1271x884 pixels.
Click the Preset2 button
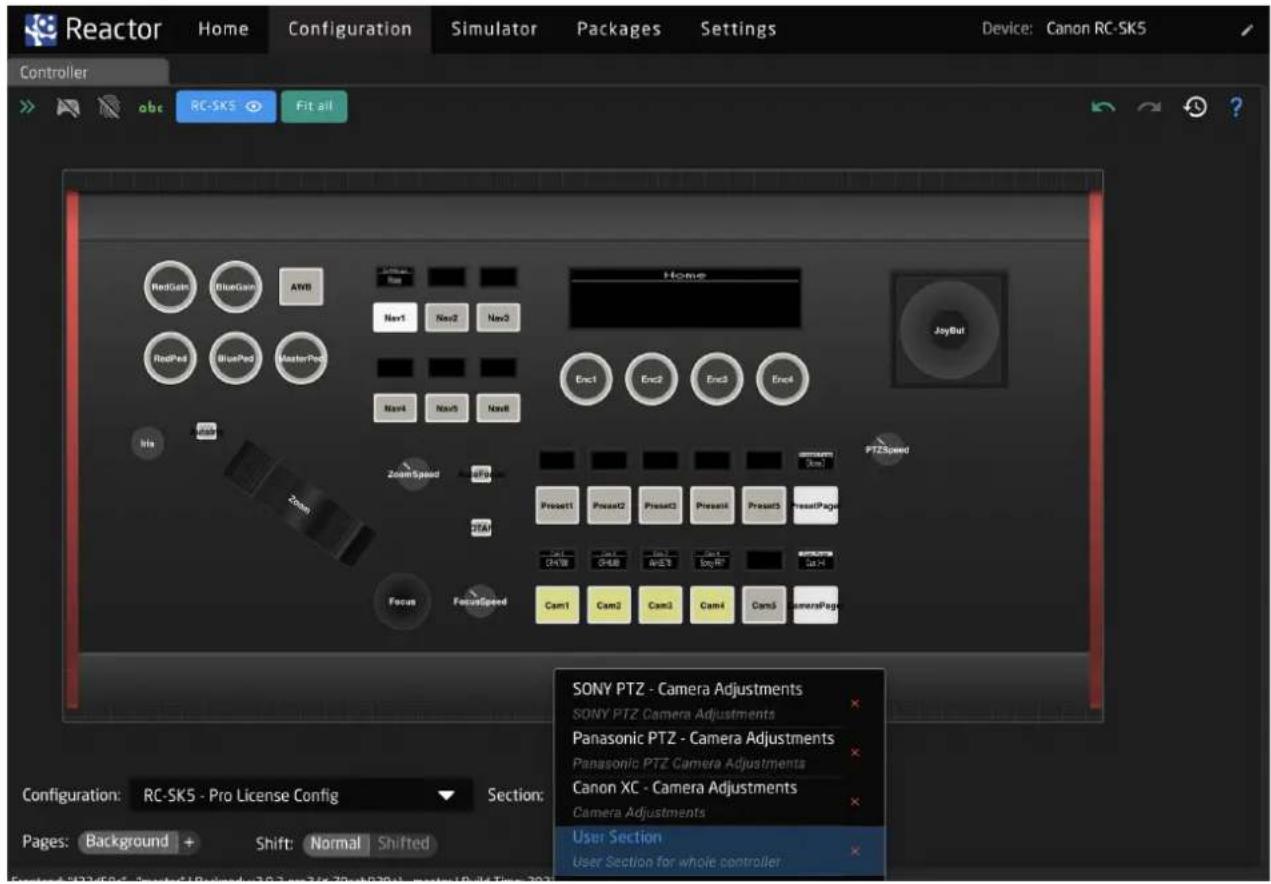pos(609,506)
